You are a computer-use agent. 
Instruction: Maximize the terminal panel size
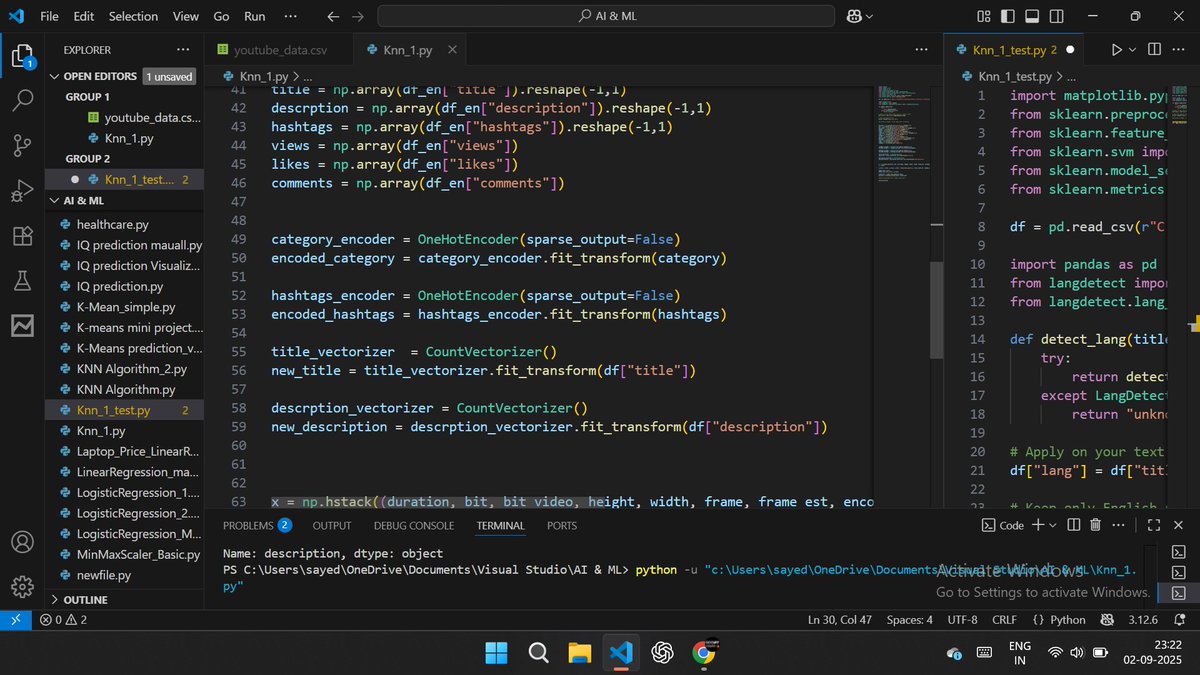(1156, 525)
